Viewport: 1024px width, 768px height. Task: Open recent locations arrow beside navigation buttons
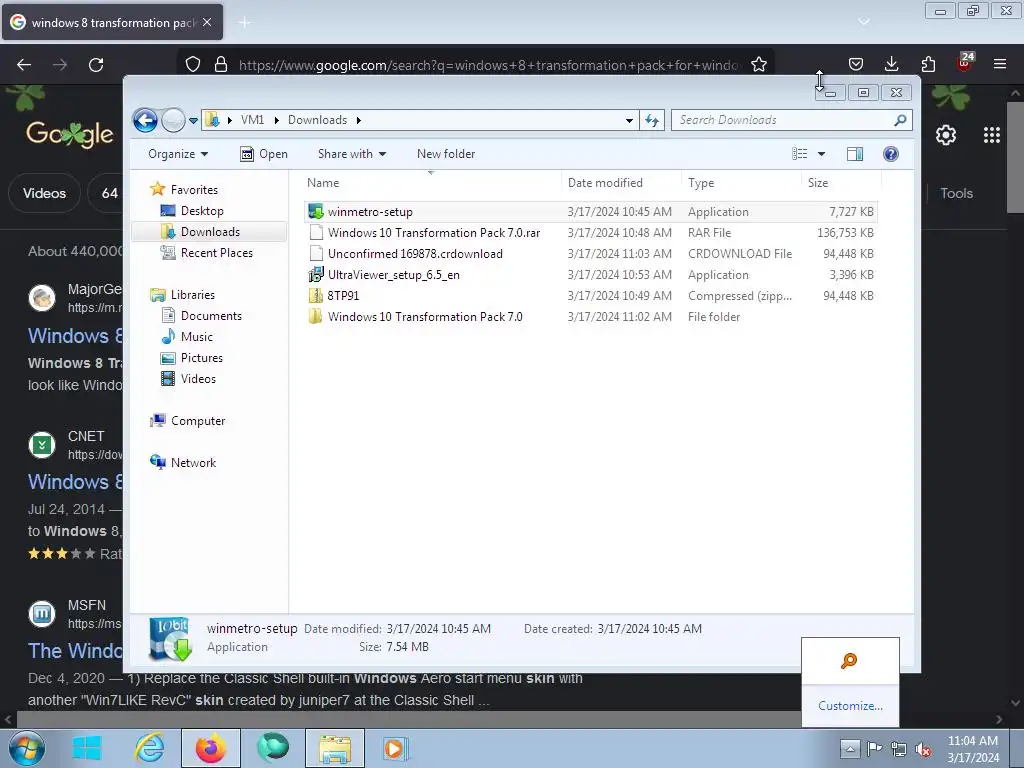[x=193, y=121]
